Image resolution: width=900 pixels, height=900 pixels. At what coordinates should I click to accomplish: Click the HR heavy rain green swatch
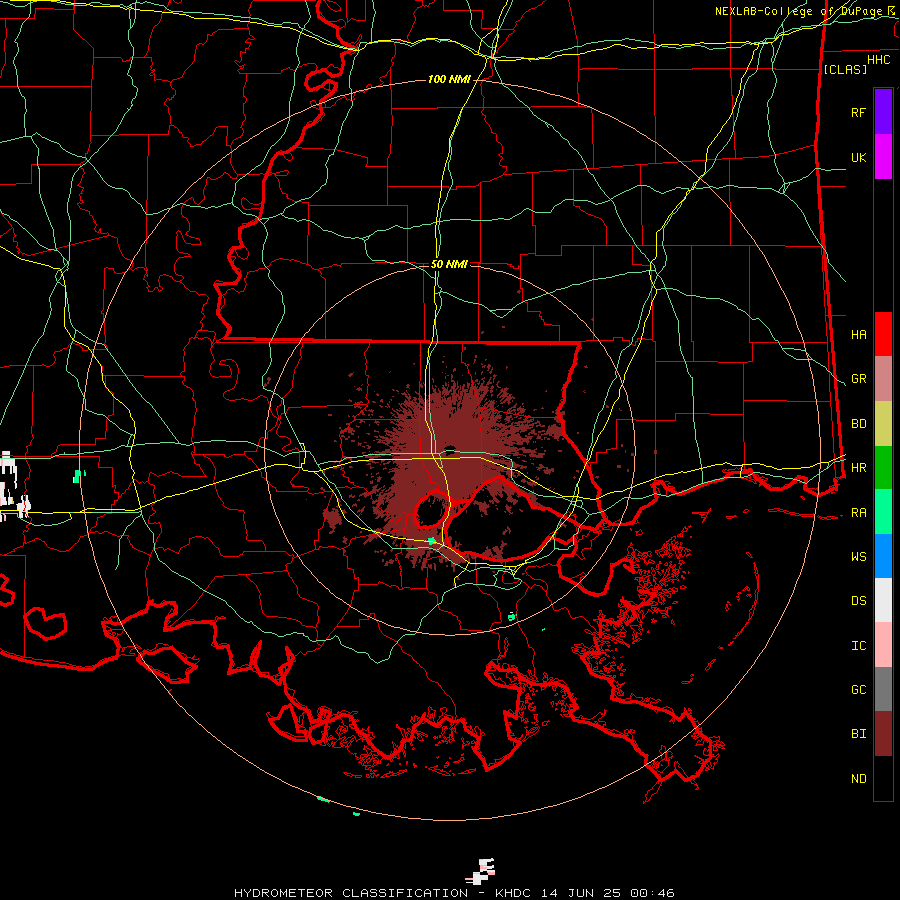point(883,467)
